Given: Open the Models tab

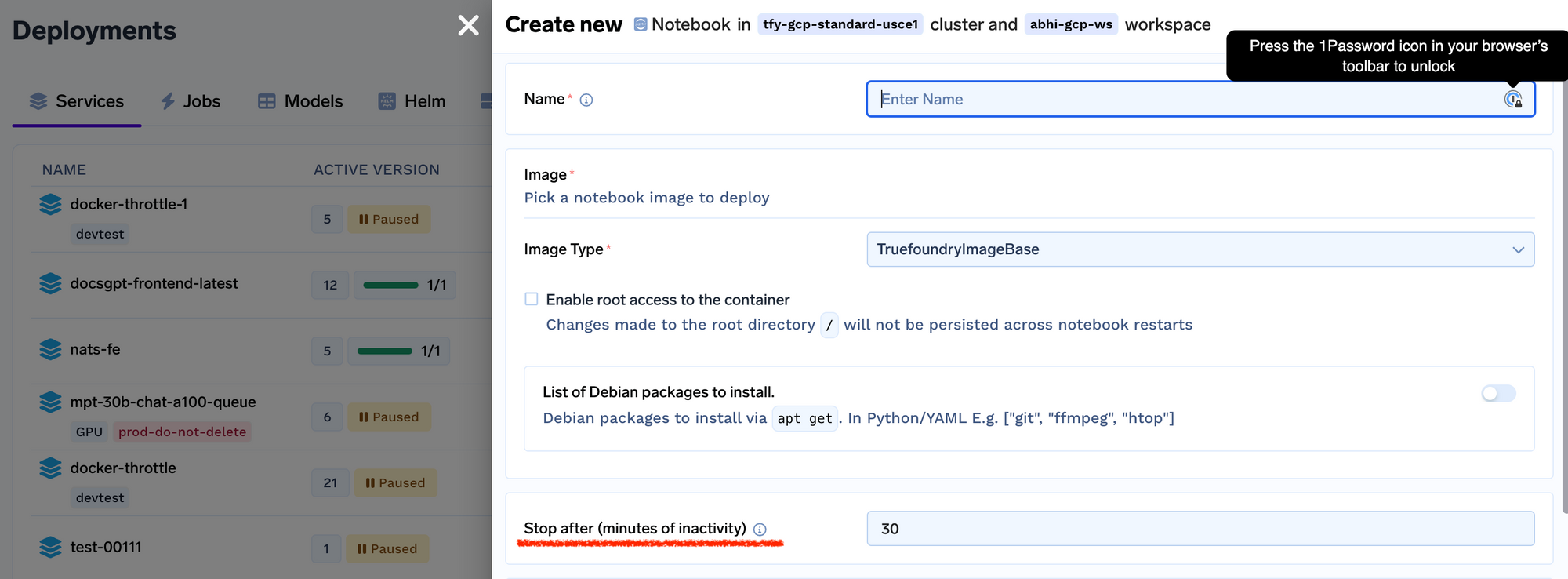Looking at the screenshot, I should click(x=301, y=101).
